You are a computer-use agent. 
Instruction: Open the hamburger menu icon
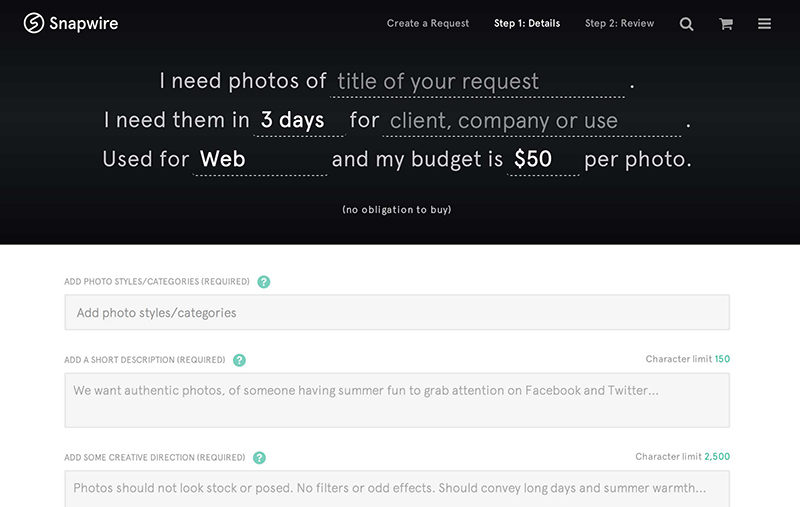tap(764, 23)
